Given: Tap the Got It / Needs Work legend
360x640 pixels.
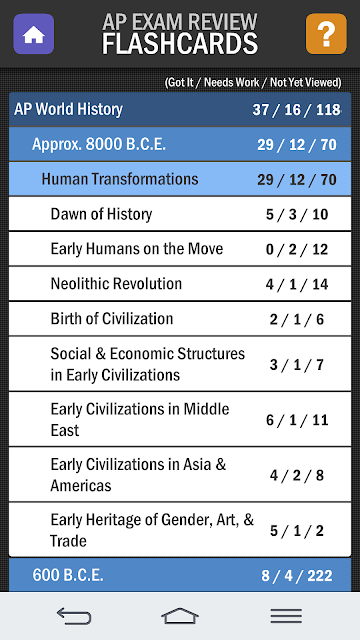Looking at the screenshot, I should (x=253, y=82).
